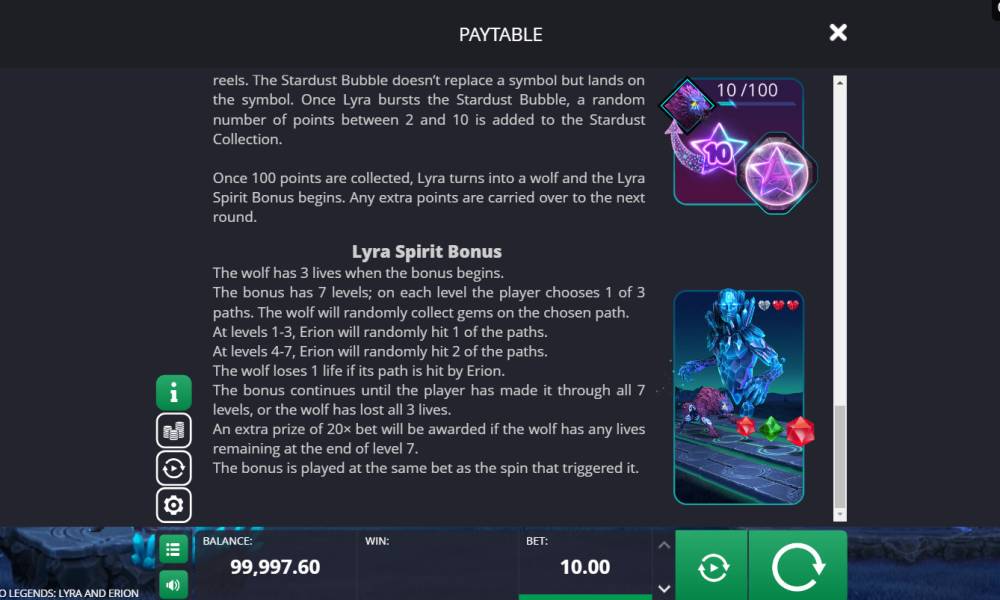The image size is (1000, 600).
Task: Open the gear settings icon
Action: pos(173,505)
